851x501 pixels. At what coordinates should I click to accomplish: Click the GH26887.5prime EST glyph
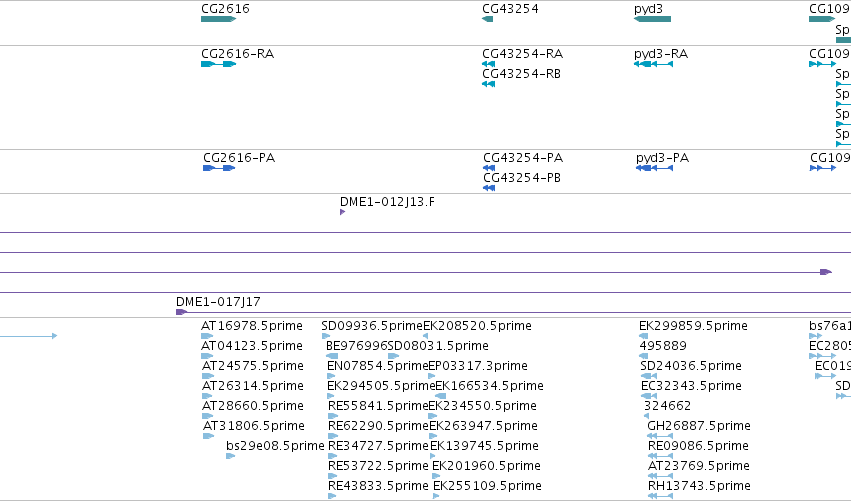coord(660,436)
